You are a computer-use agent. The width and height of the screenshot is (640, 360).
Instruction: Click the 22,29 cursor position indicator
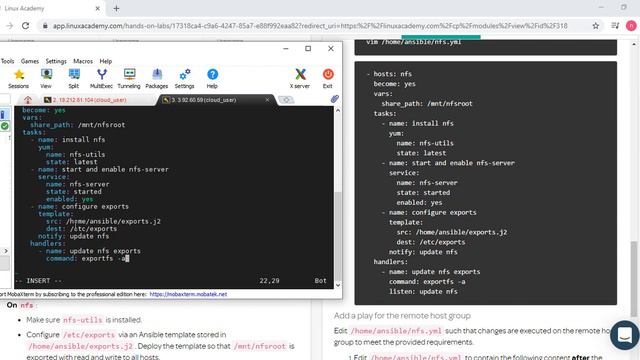269,281
